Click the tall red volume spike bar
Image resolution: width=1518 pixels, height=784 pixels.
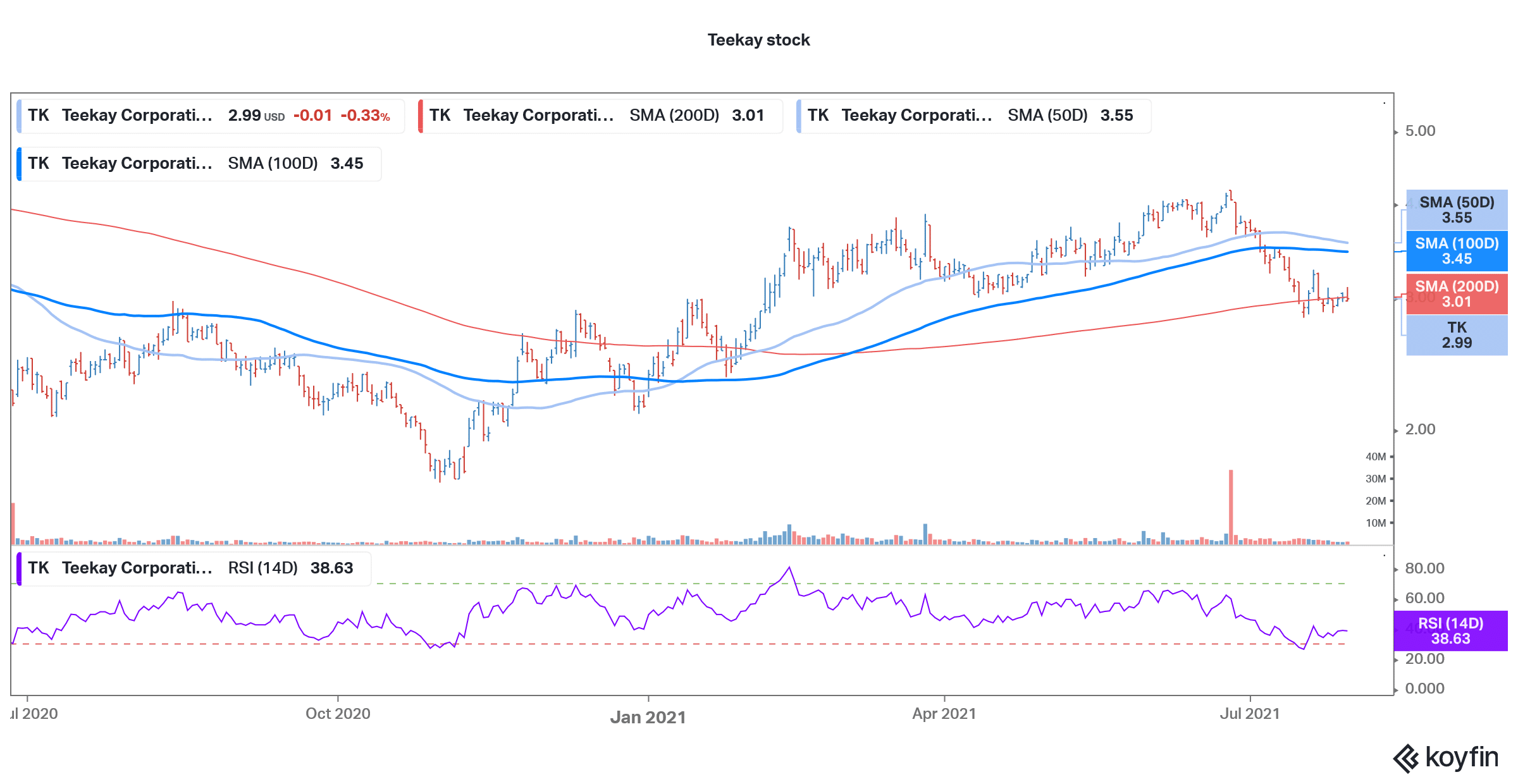1231,507
